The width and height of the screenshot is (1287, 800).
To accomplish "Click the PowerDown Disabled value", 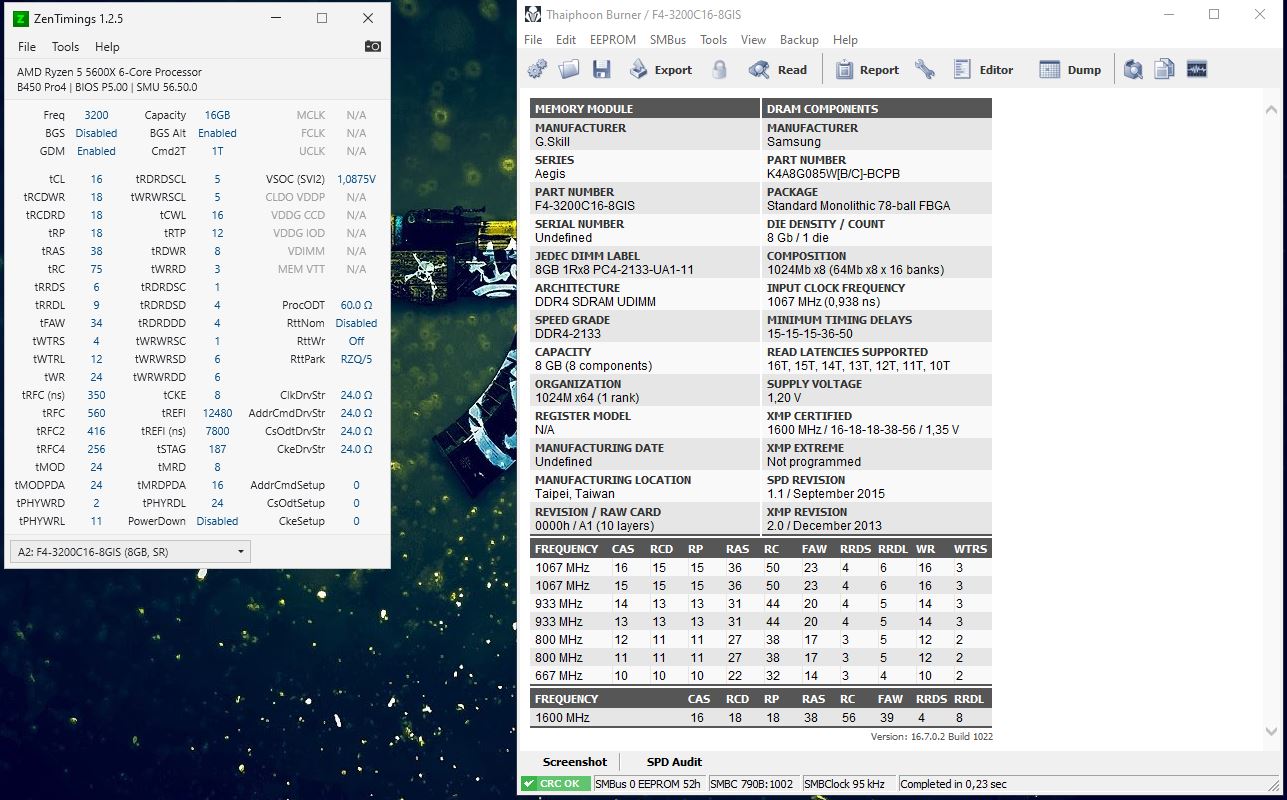I will [217, 521].
